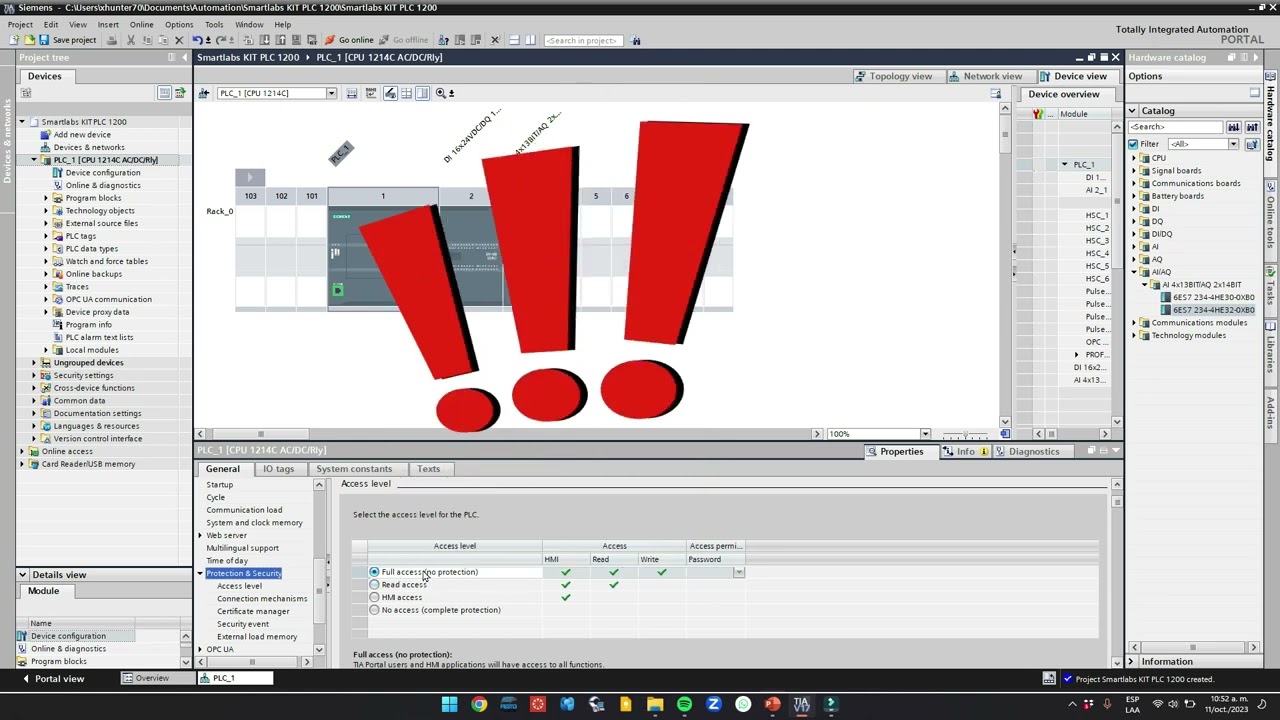Click the Upload from device icon
This screenshot has height=720, width=1280.
[281, 40]
